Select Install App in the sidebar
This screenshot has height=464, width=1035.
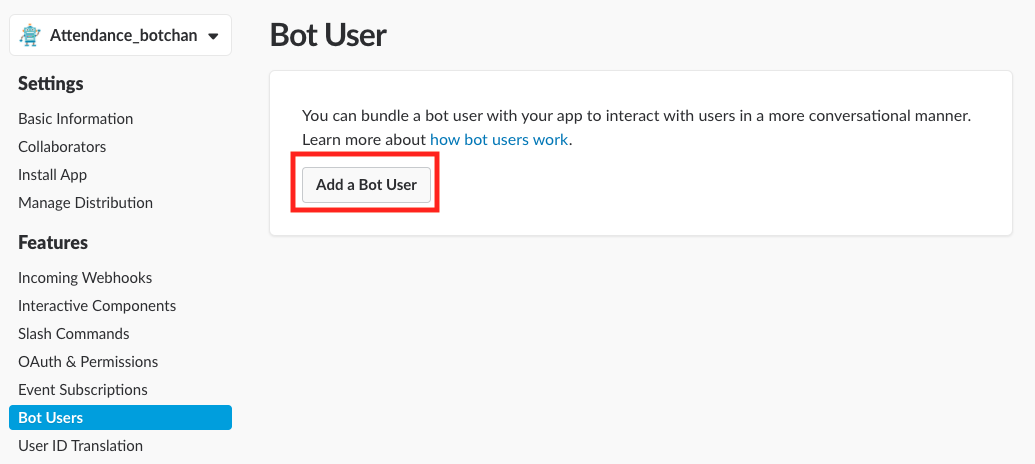52,175
